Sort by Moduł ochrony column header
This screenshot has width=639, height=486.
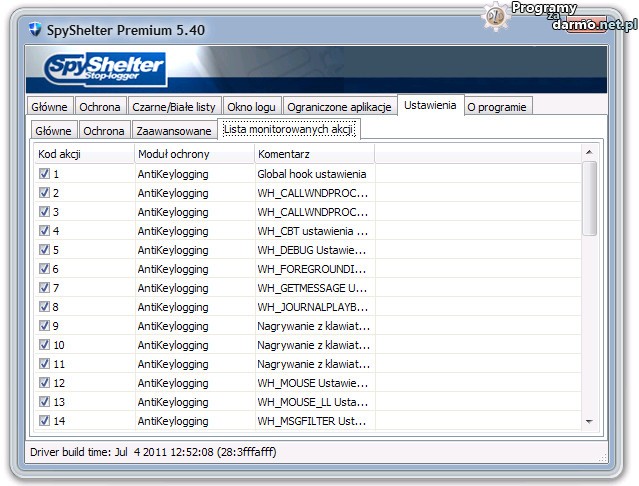tap(194, 154)
